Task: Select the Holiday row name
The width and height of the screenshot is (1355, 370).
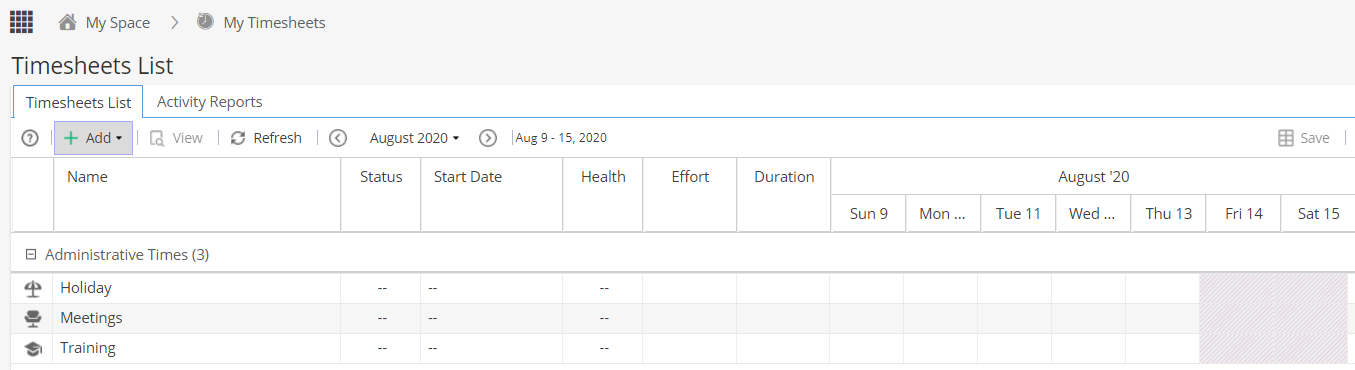Action: (86, 288)
